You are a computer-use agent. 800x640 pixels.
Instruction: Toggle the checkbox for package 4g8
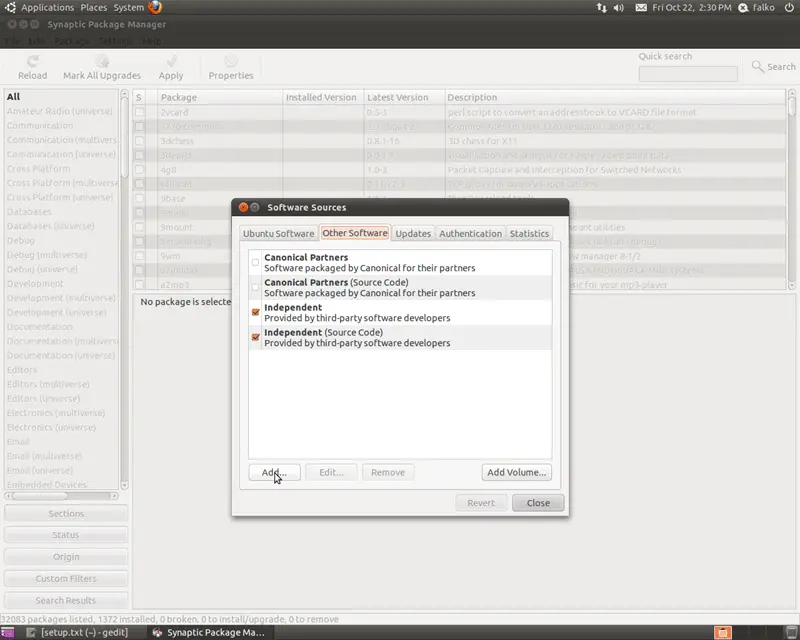click(139, 169)
